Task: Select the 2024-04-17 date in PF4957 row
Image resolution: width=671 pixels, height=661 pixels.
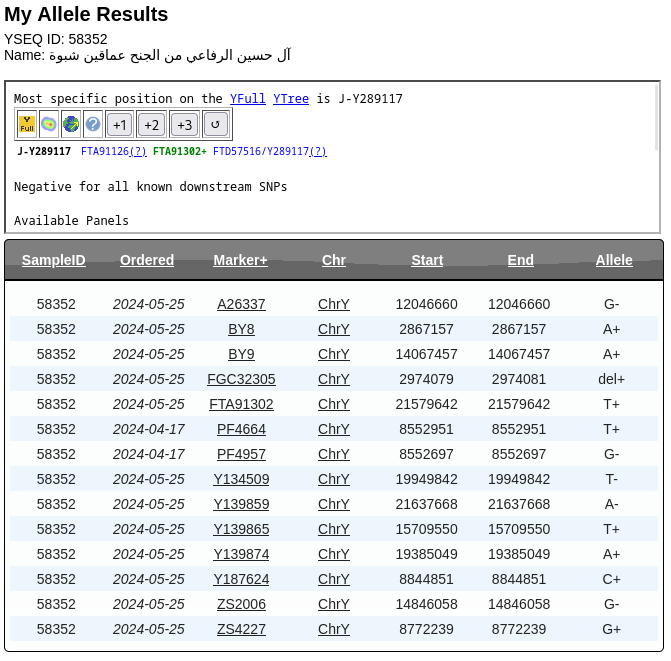Action: pos(149,454)
